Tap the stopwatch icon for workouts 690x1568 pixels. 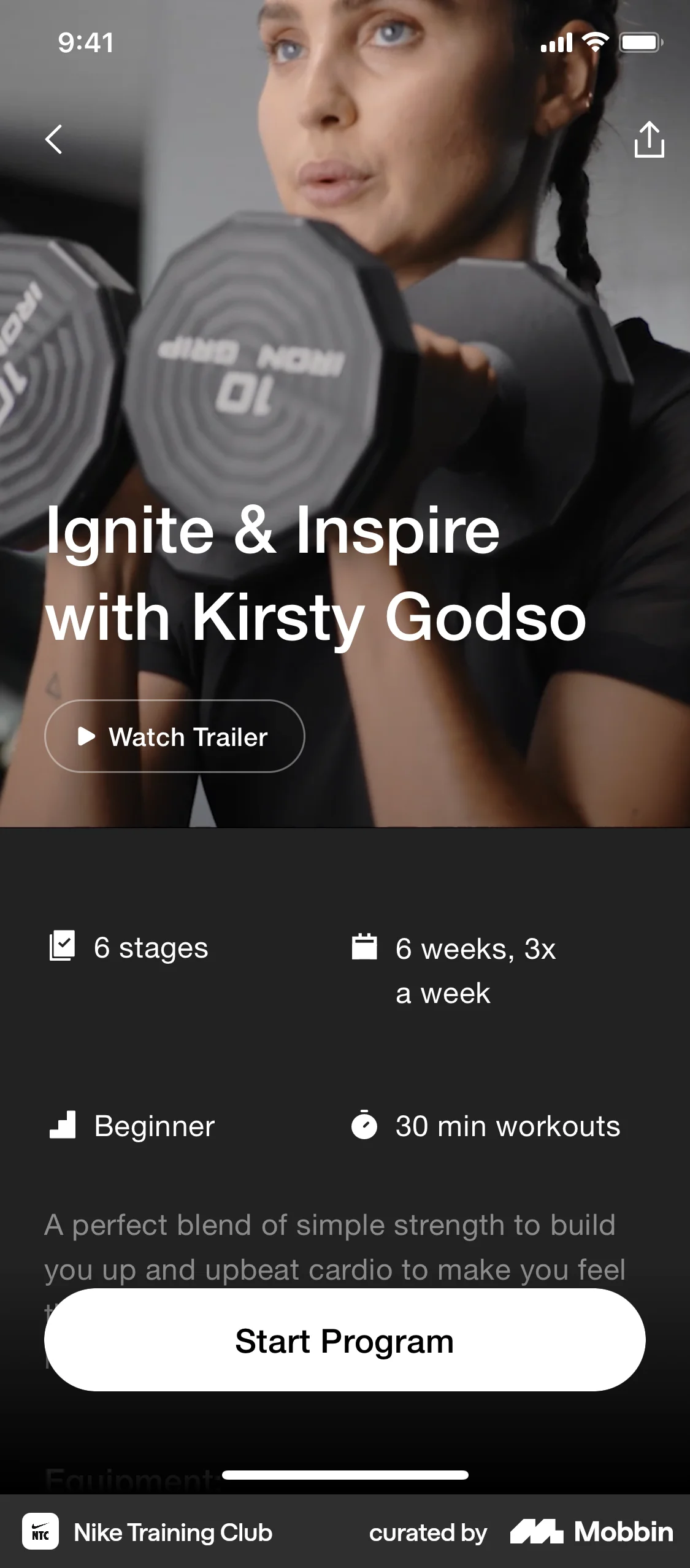tap(364, 1124)
